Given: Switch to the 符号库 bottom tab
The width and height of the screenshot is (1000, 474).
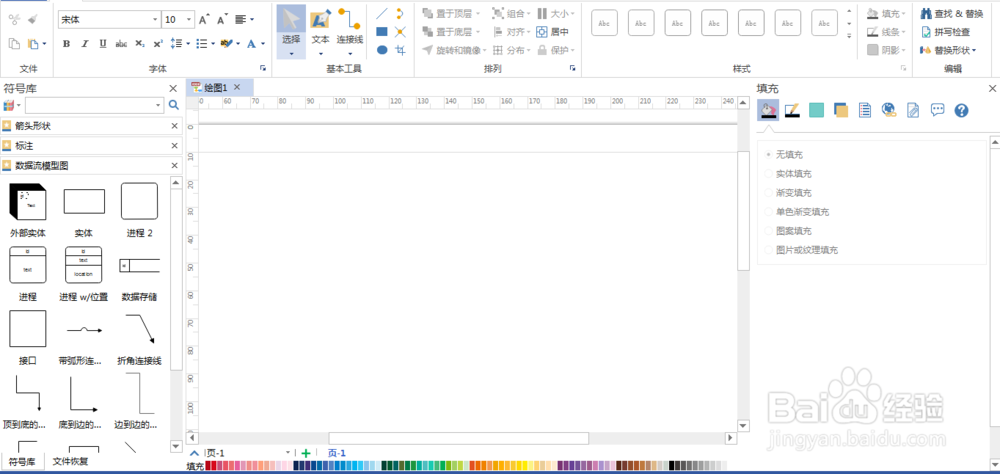Looking at the screenshot, I should (x=22, y=461).
